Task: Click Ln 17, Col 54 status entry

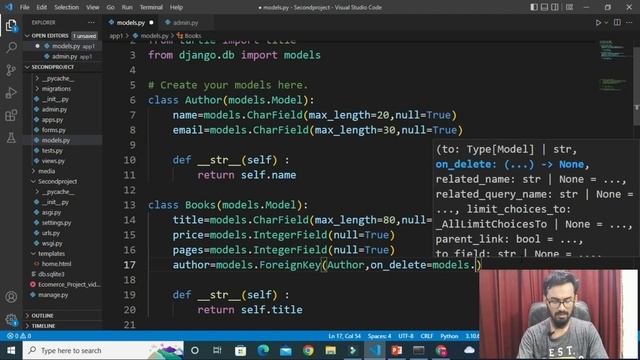Action: click(x=344, y=336)
